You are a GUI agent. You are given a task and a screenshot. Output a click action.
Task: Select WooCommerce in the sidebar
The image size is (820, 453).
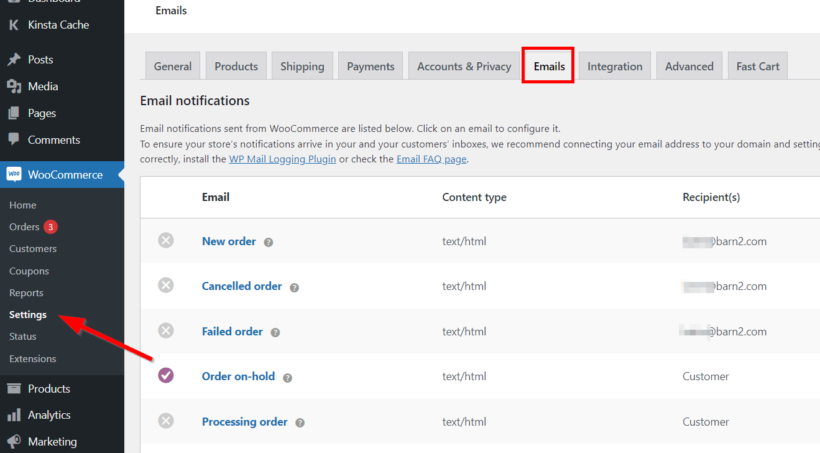pos(62,174)
